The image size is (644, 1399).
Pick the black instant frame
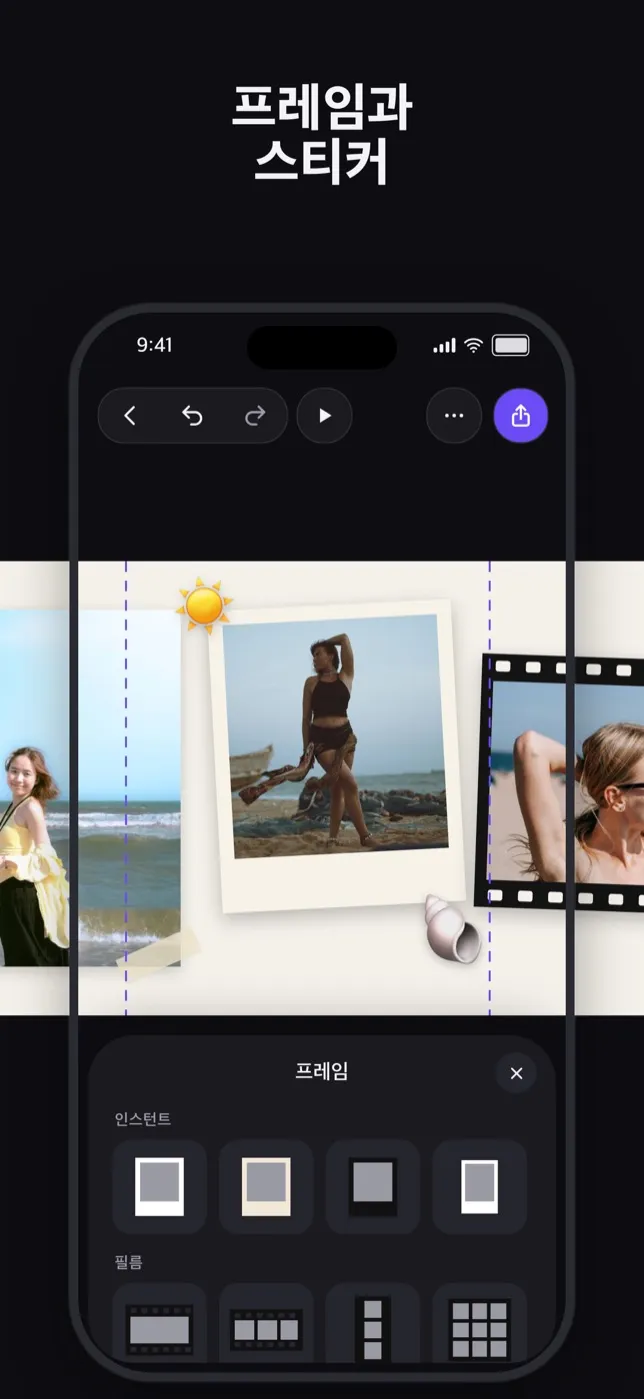(373, 1186)
